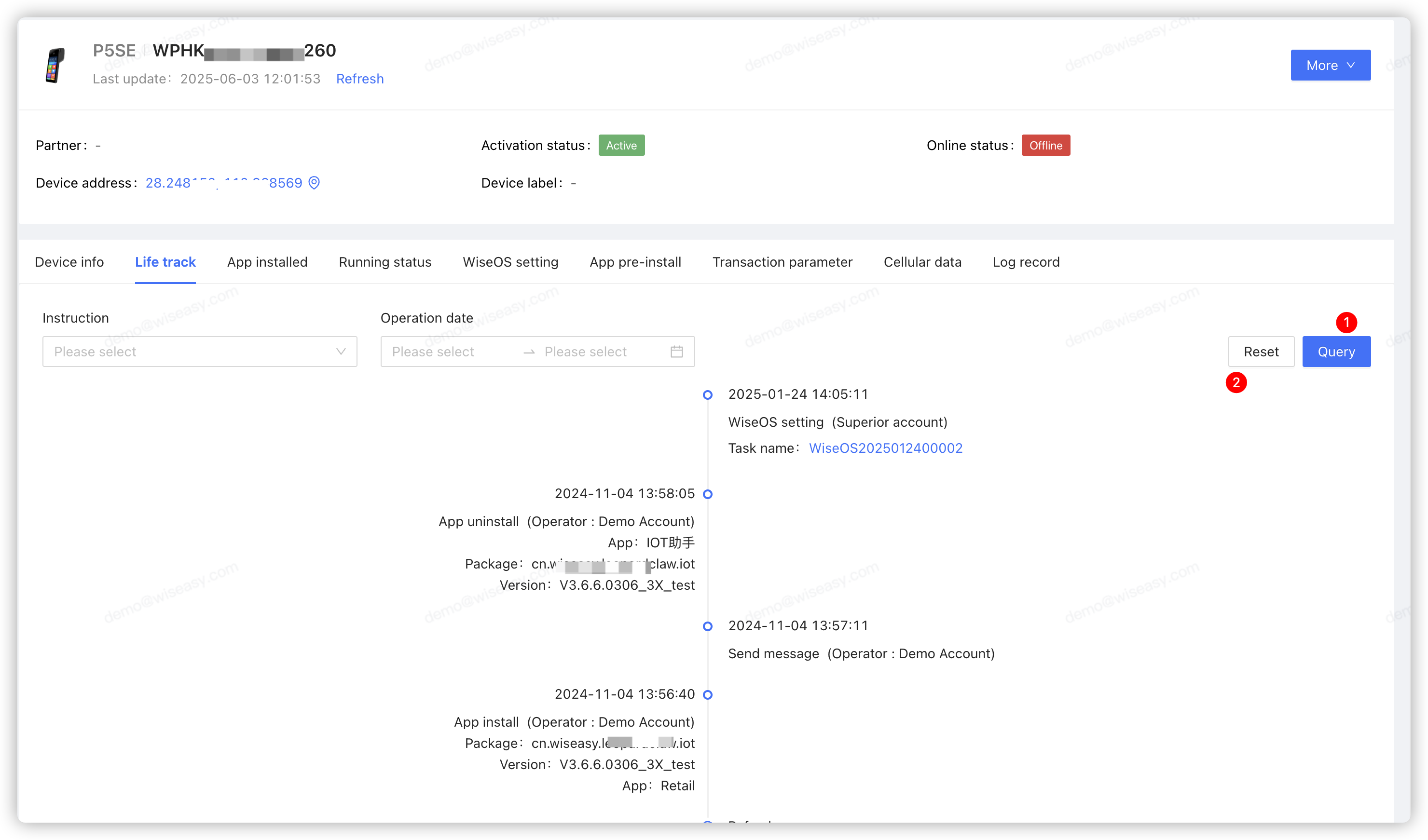The width and height of the screenshot is (1428, 840).
Task: Click the map pin icon beside device address
Action: (x=314, y=182)
